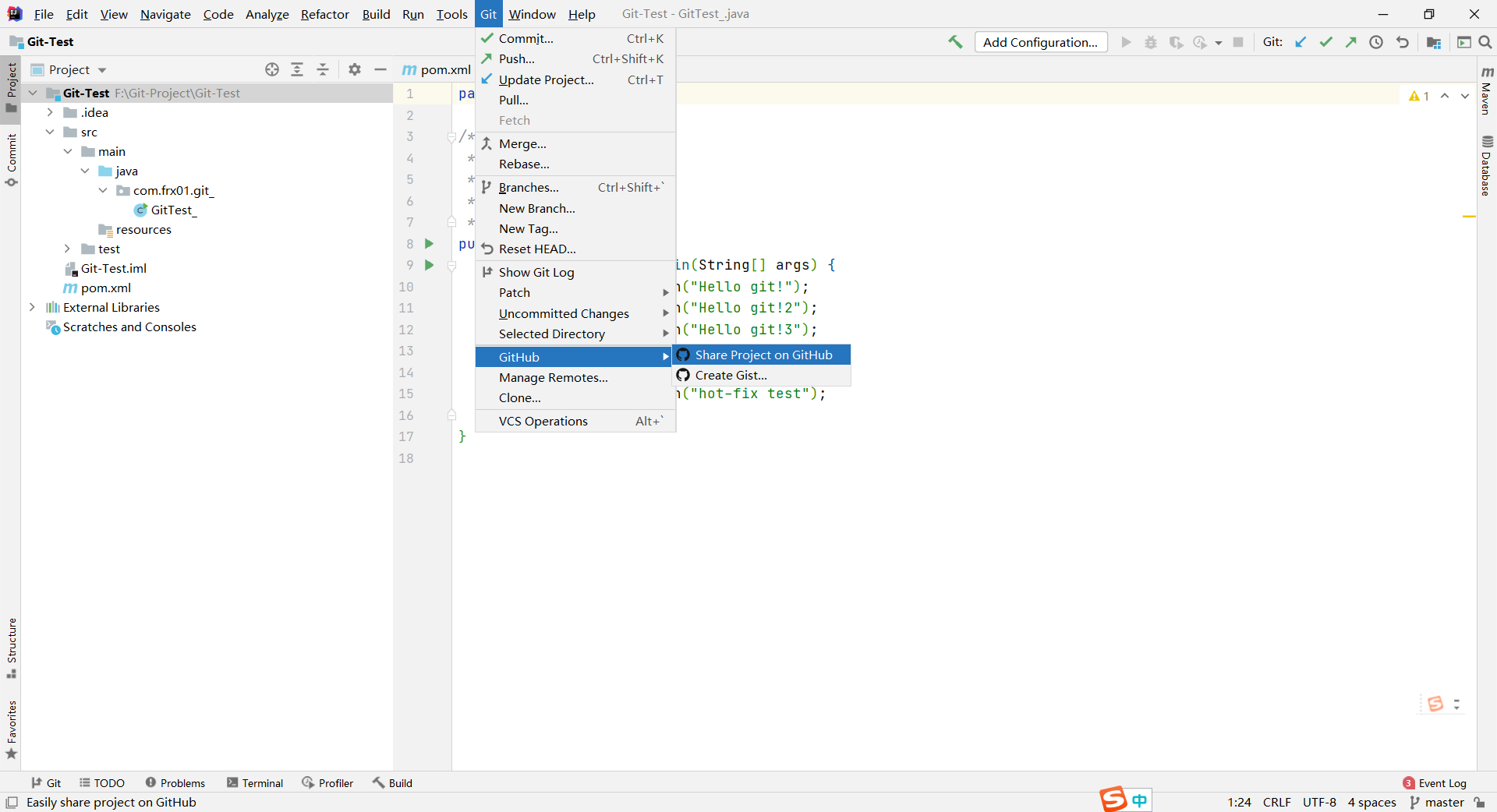Click the disabled Run button in toolbar
The width and height of the screenshot is (1497, 812).
(1126, 42)
